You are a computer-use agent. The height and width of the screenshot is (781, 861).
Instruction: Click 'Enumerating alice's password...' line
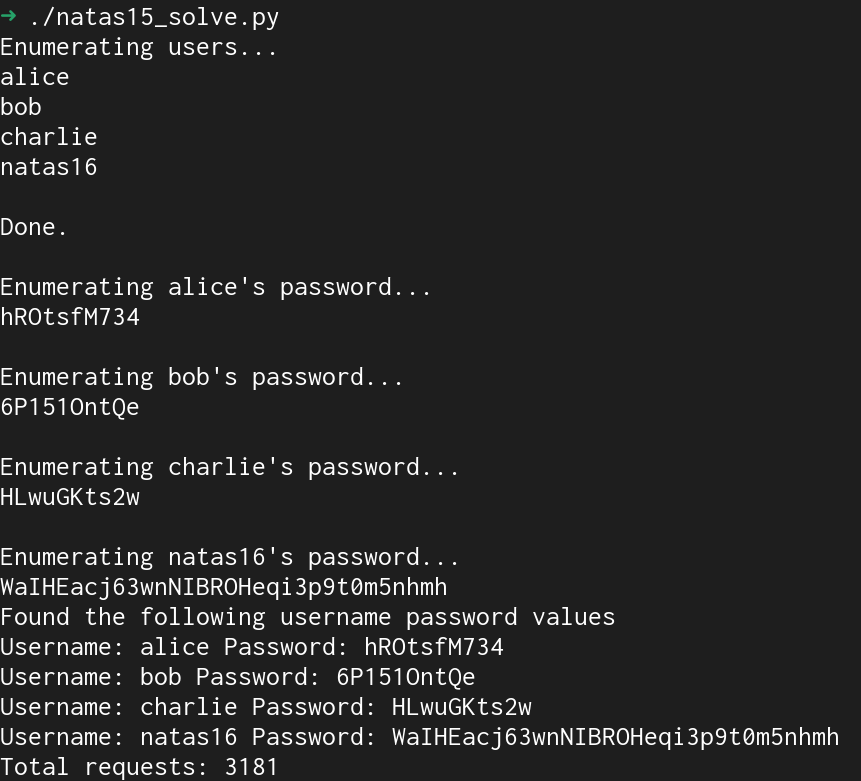coord(215,288)
